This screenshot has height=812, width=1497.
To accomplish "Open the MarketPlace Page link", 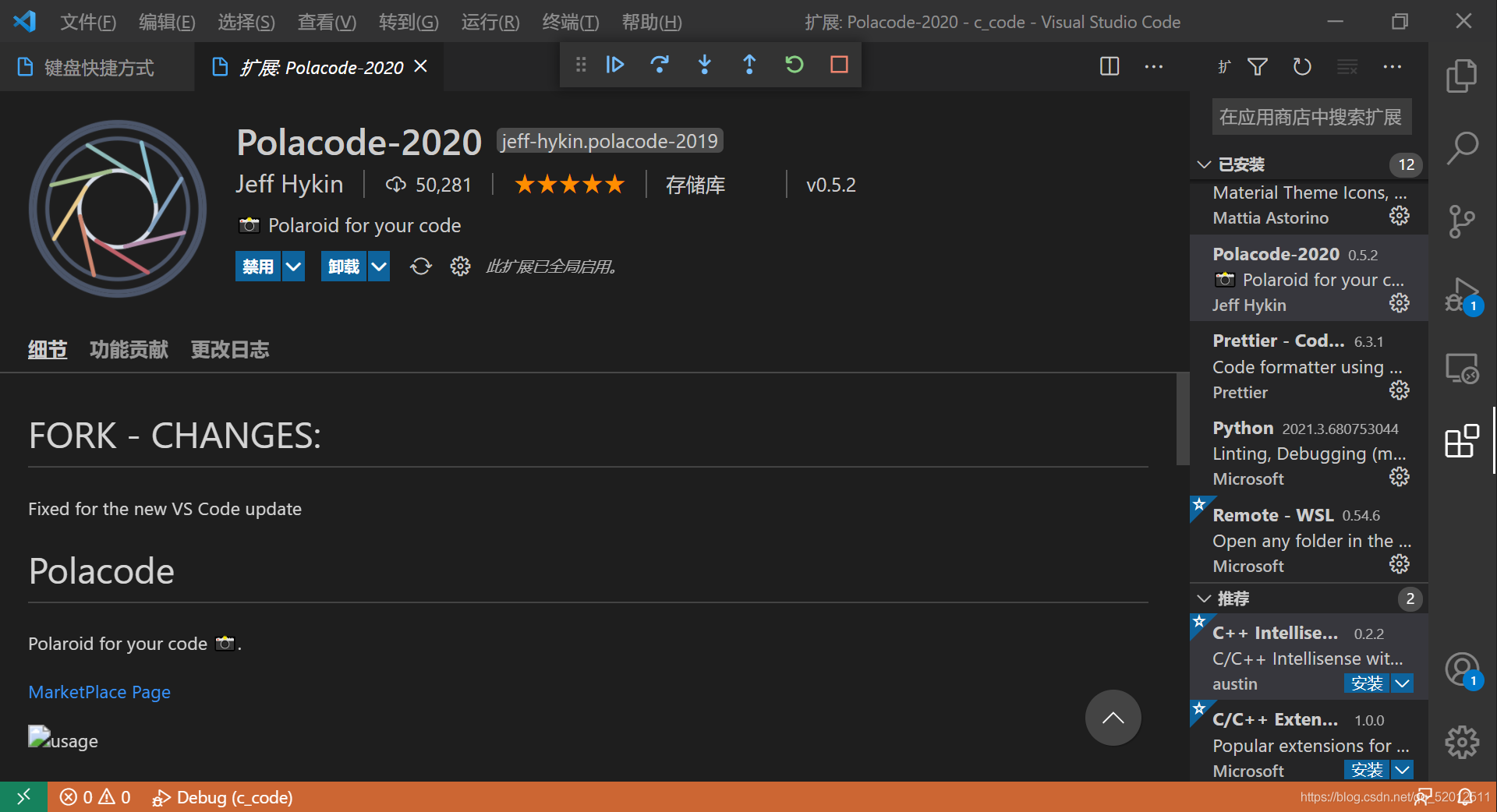I will pos(99,692).
